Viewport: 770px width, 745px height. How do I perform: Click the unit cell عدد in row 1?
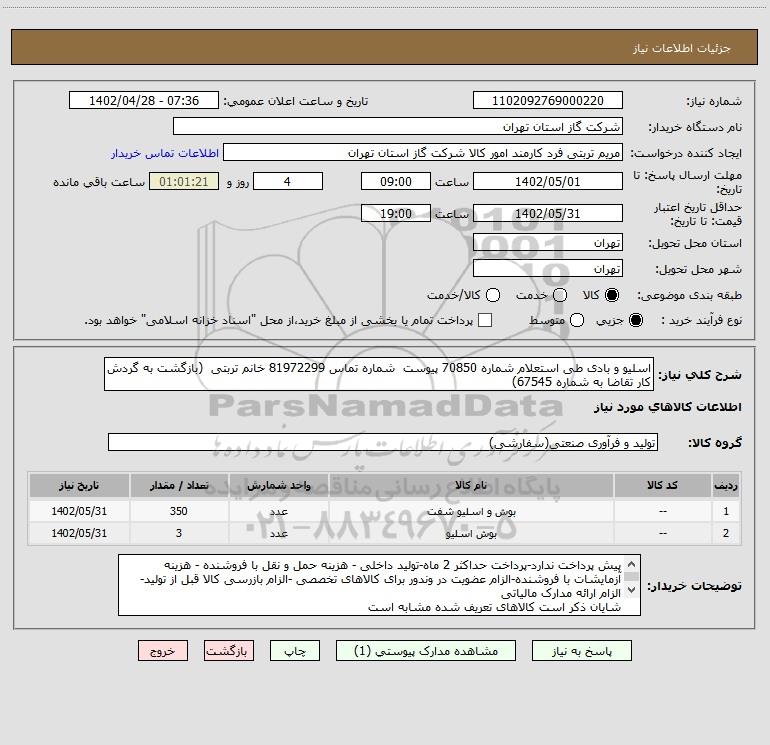pyautogui.click(x=278, y=511)
